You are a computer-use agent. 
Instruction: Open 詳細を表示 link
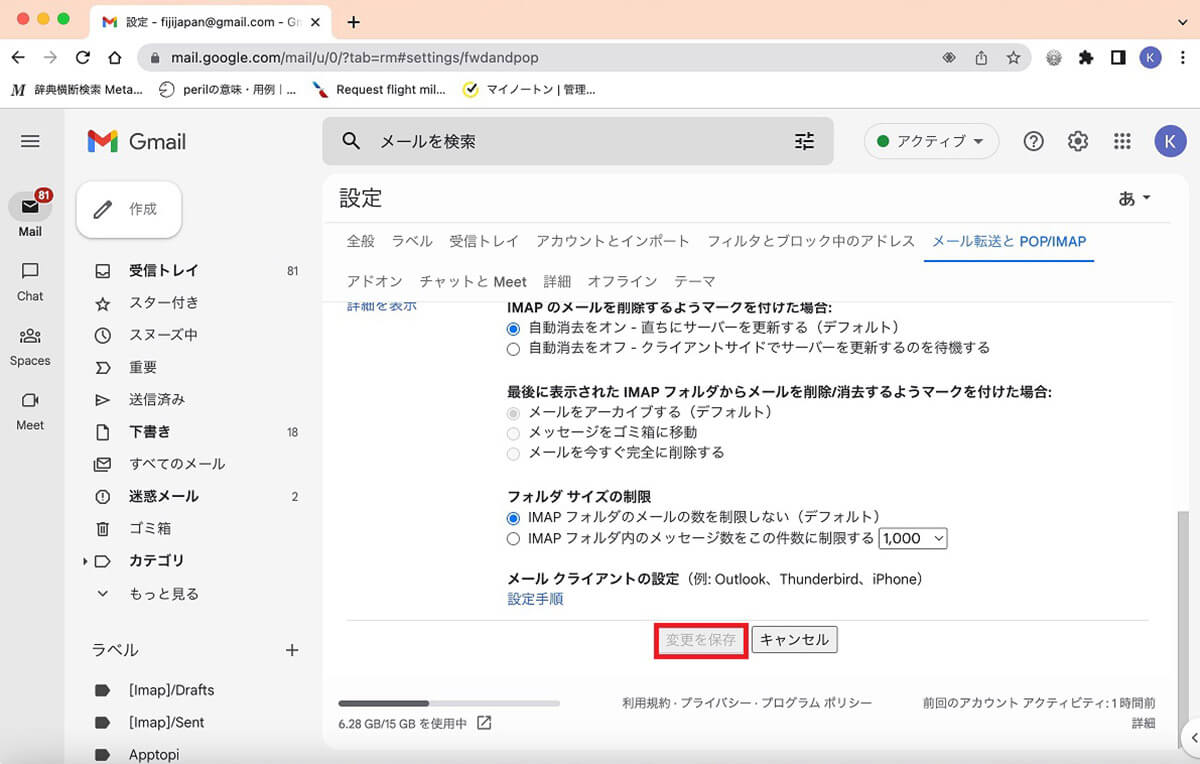click(382, 306)
